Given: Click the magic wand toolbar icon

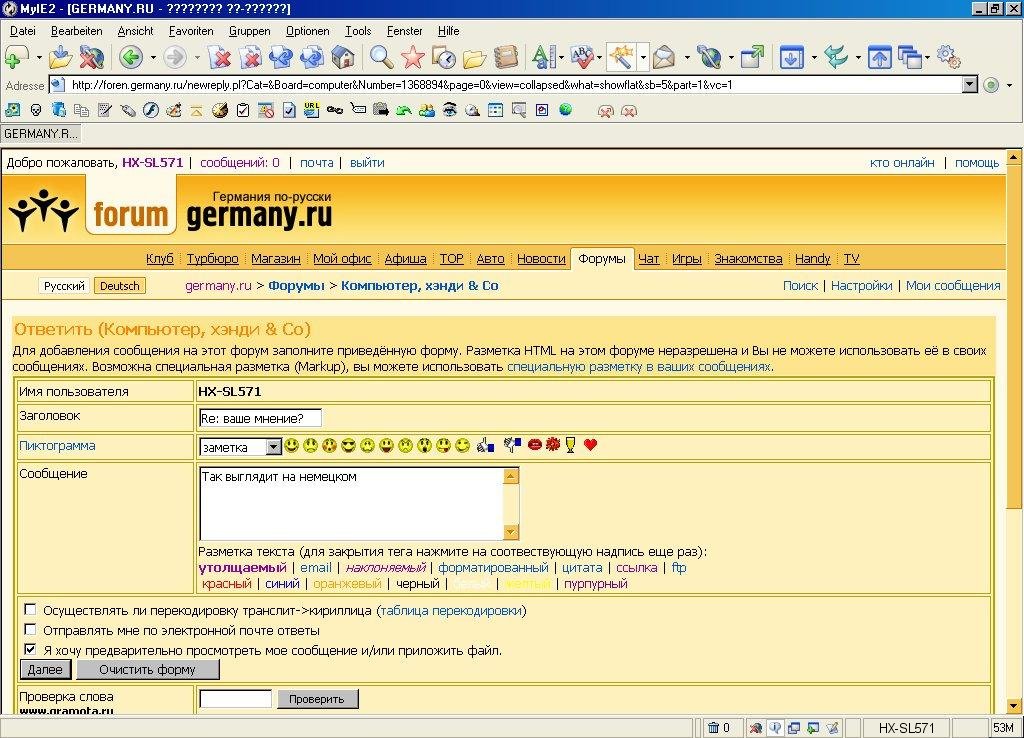Looking at the screenshot, I should 621,57.
